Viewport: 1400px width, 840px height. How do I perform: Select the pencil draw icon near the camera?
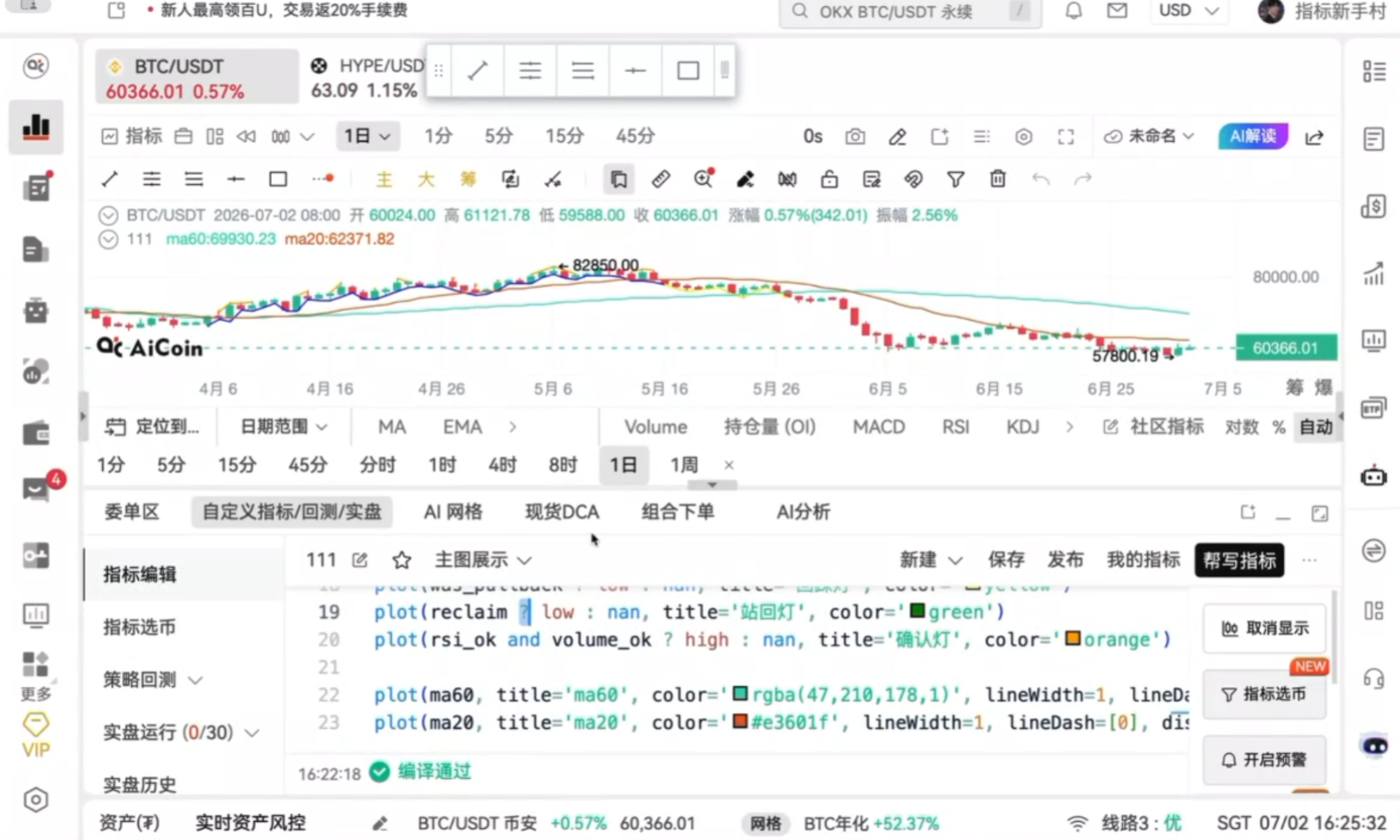[x=897, y=136]
